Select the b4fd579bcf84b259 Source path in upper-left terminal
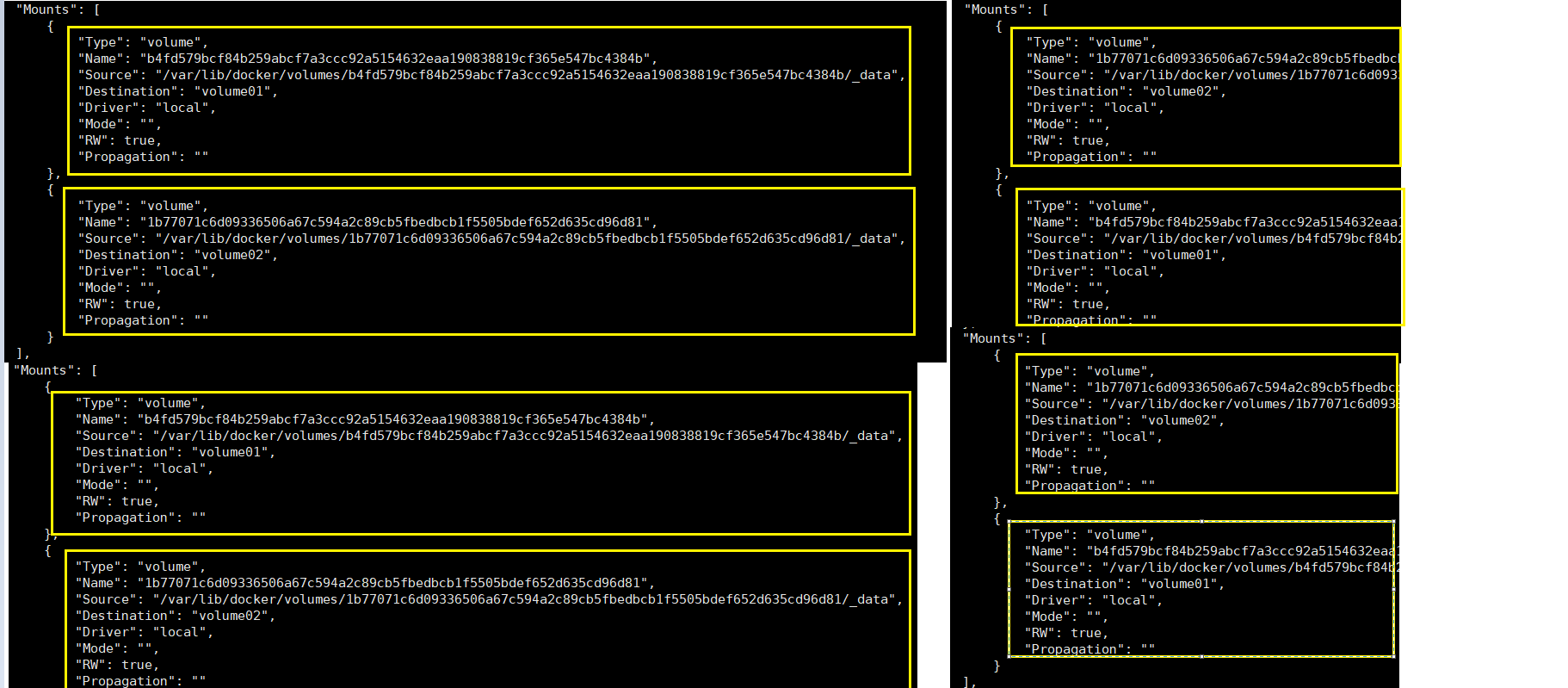The width and height of the screenshot is (1568, 688). (491, 75)
